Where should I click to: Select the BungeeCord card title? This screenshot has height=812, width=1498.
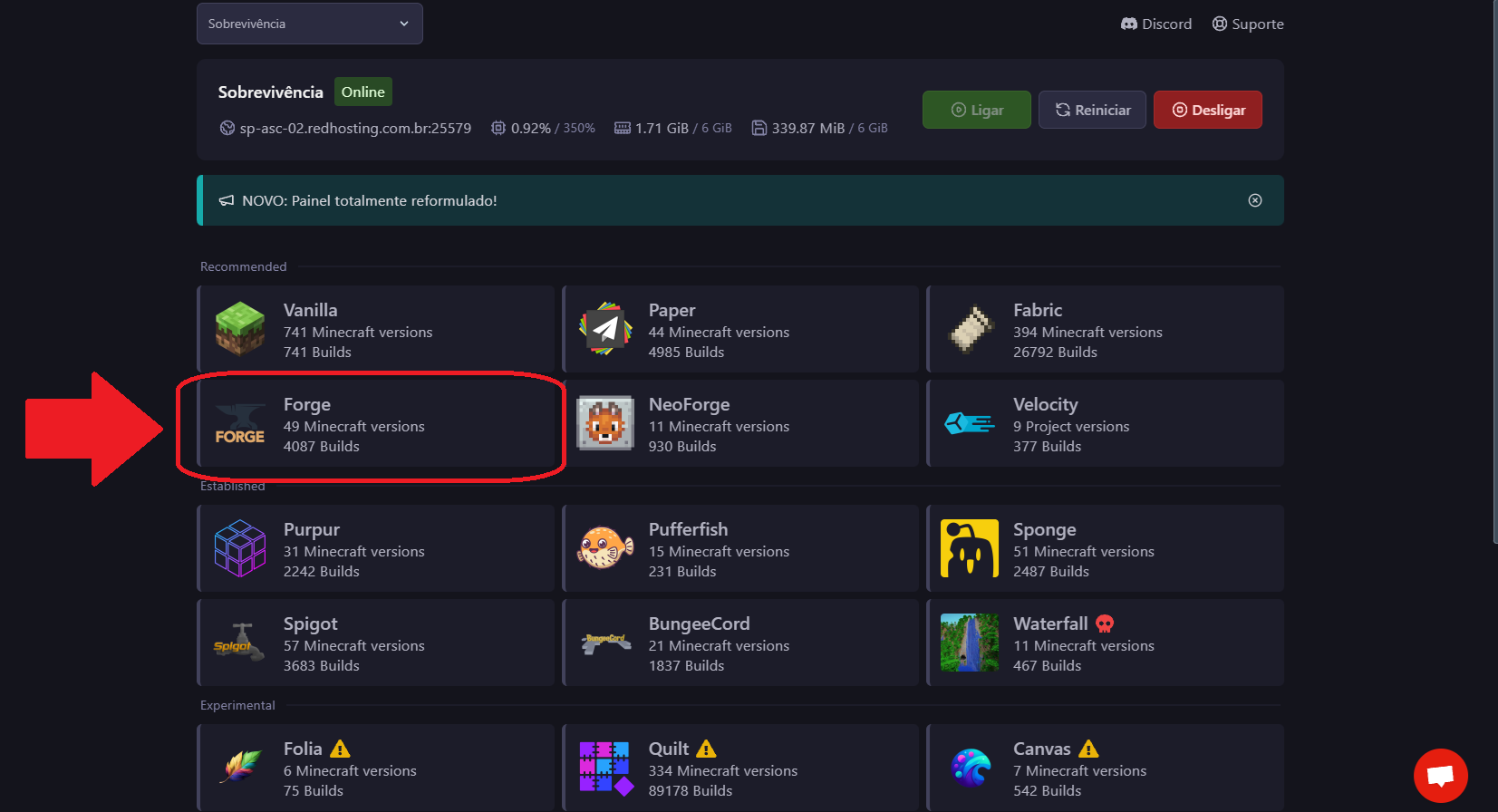coord(699,623)
